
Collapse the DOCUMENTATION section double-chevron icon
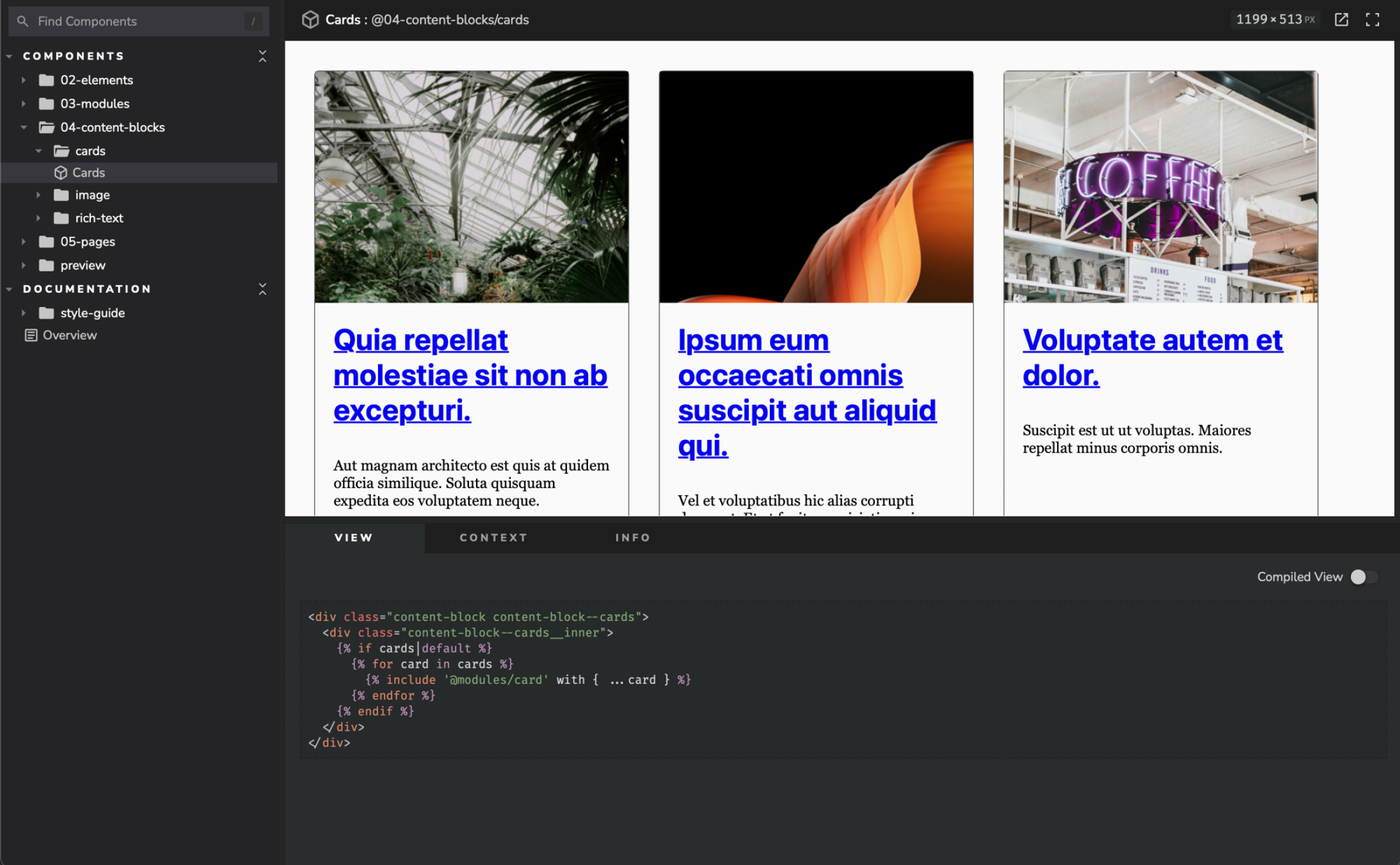pyautogui.click(x=263, y=288)
